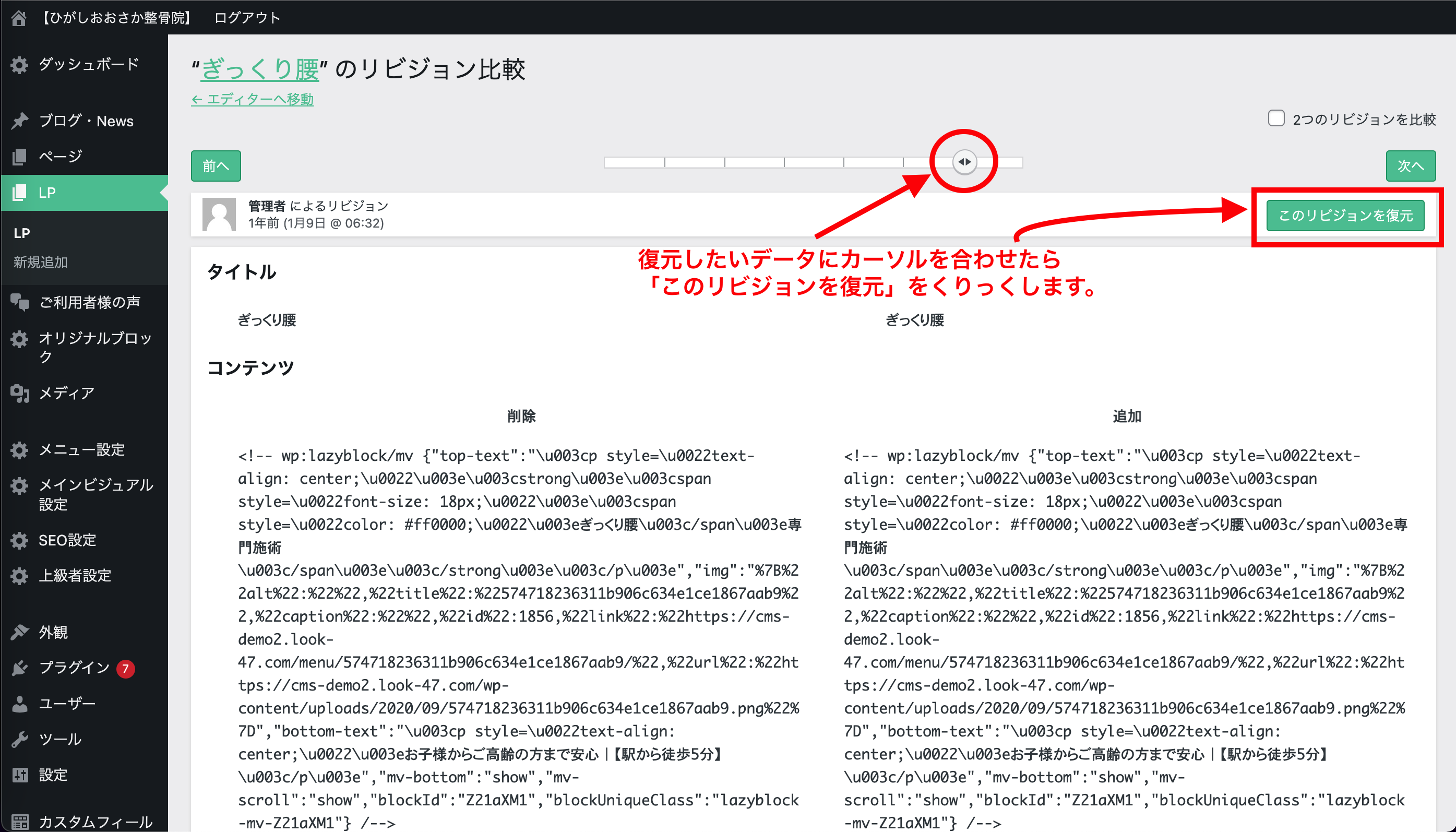1456x832 pixels.
Task: Open プラグイン via its plug icon
Action: click(19, 668)
